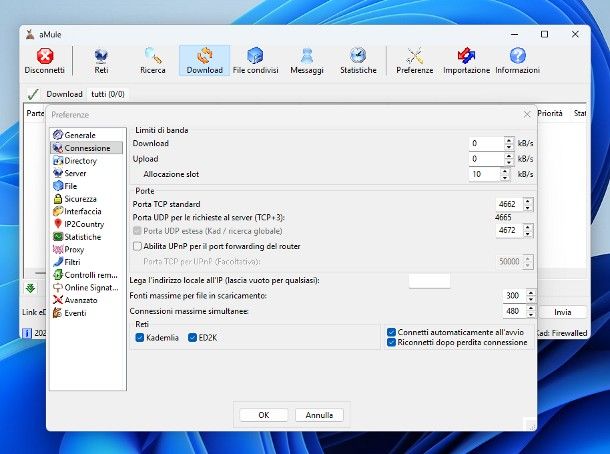Viewport: 610px width, 454px height.
Task: Maximize the aMule window
Action: pyautogui.click(x=545, y=34)
